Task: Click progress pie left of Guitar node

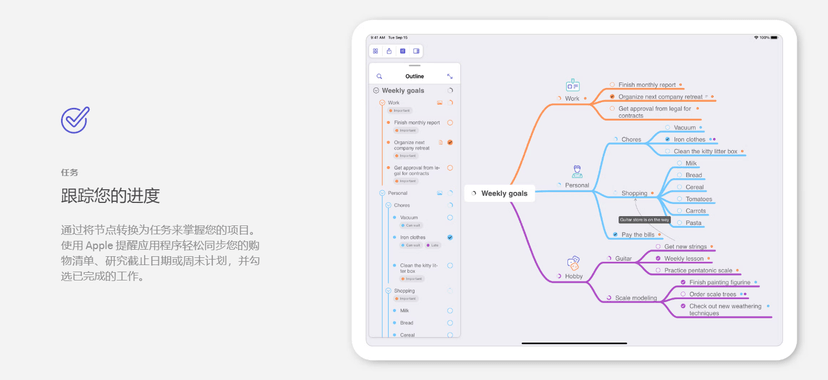Action: tap(609, 259)
